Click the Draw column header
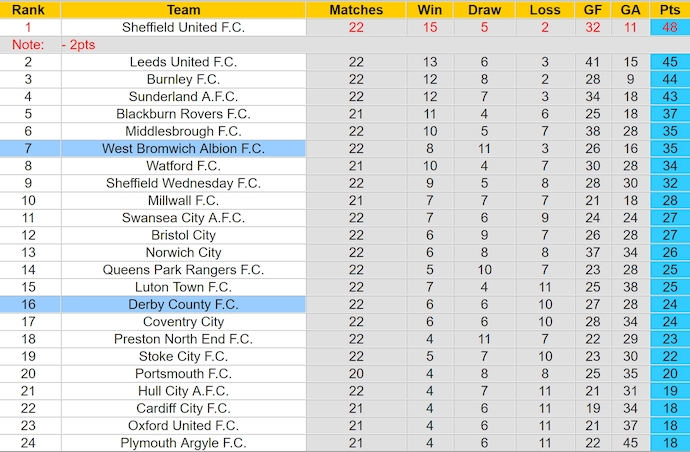 click(x=484, y=10)
